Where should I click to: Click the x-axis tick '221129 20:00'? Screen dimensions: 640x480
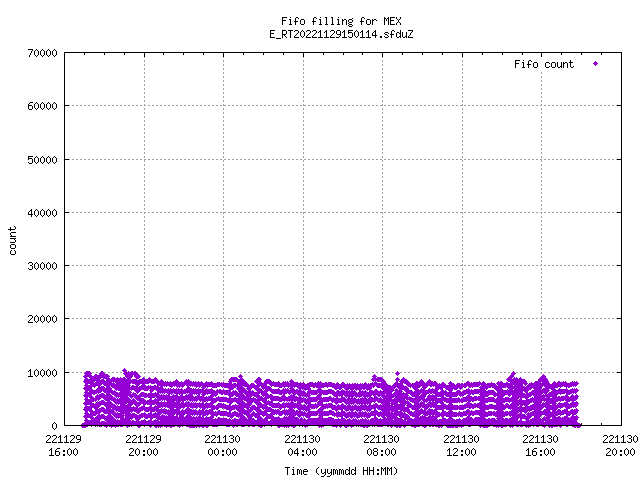click(x=143, y=446)
